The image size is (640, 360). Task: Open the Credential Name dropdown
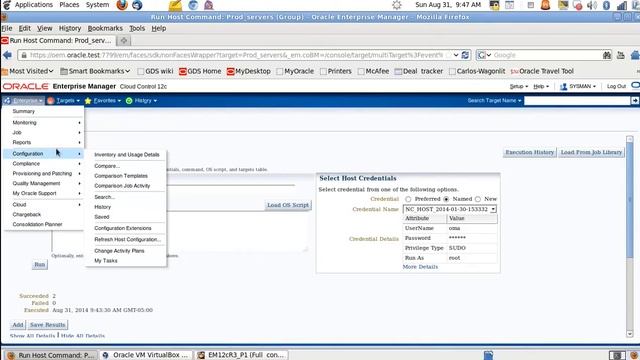450,209
